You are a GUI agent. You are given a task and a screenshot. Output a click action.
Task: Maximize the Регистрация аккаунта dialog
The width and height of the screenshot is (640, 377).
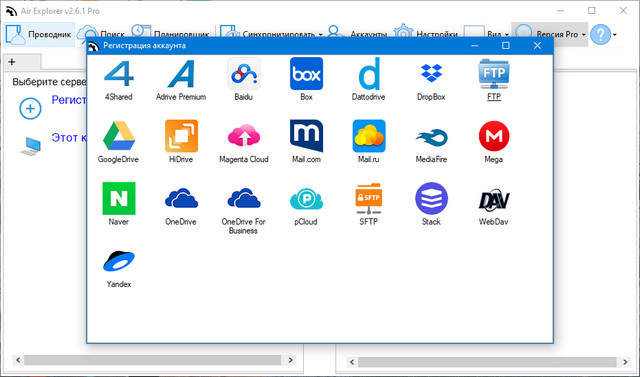(x=506, y=46)
